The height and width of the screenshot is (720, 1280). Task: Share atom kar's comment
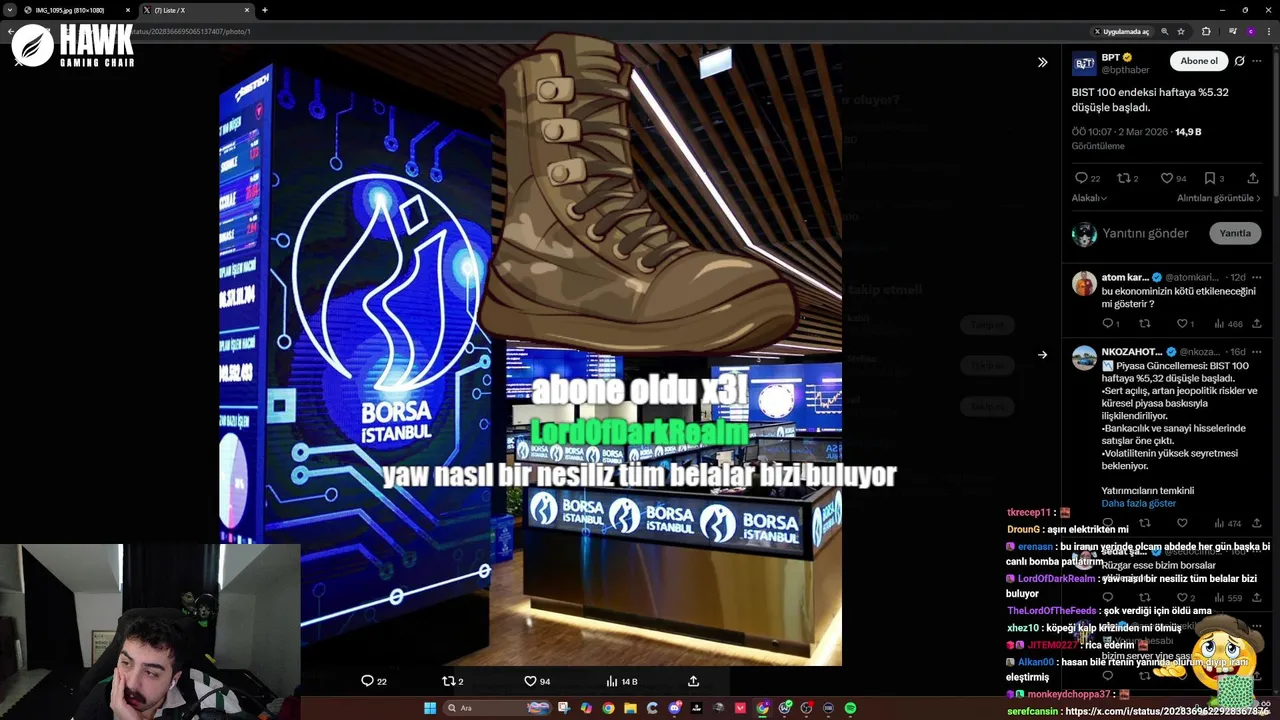click(1257, 323)
